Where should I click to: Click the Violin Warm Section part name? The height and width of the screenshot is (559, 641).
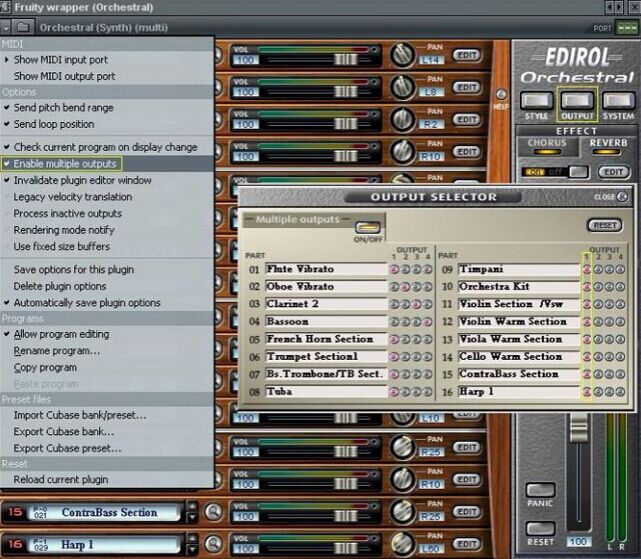tap(518, 321)
